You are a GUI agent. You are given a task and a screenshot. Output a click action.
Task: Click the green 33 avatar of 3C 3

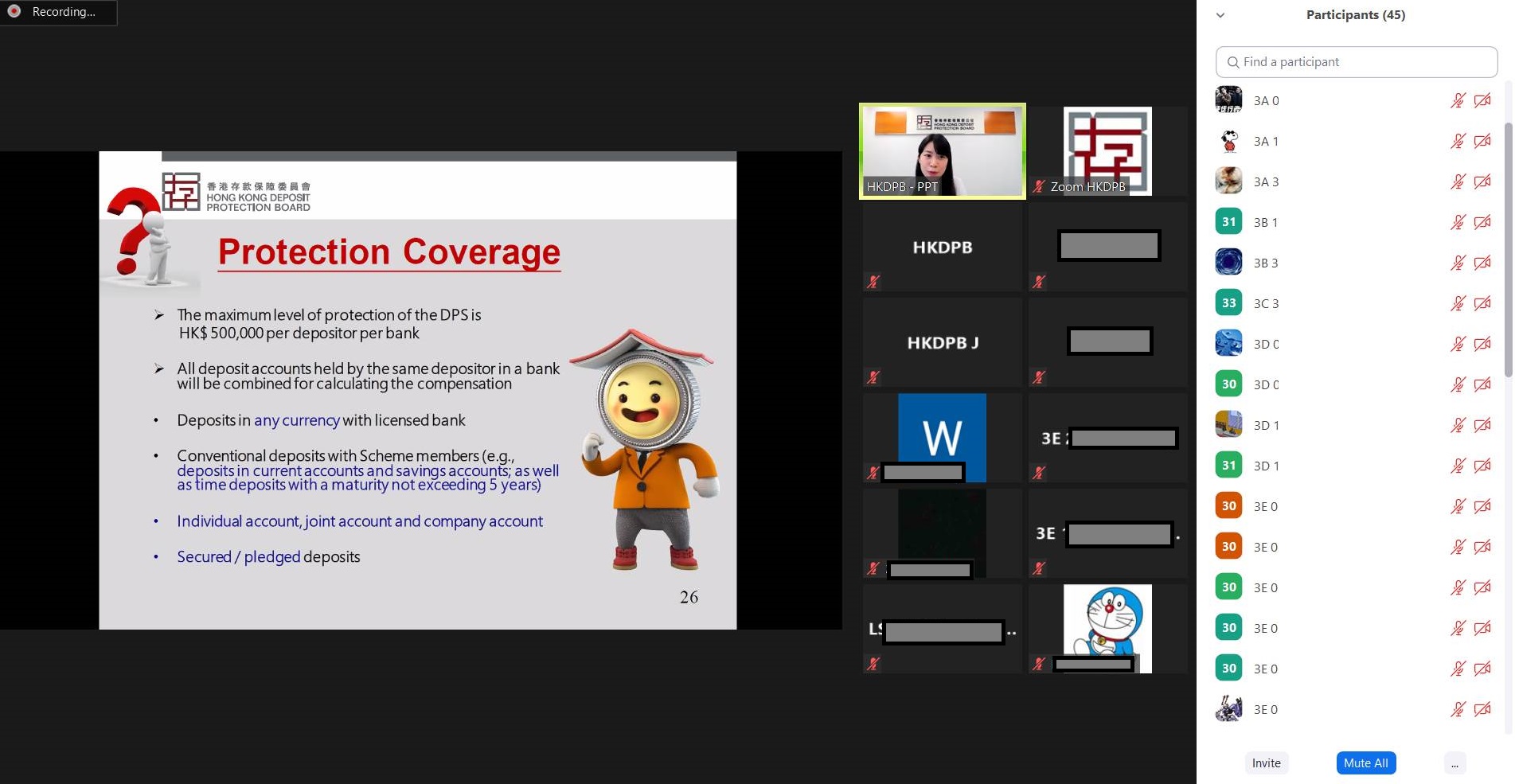tap(1228, 302)
